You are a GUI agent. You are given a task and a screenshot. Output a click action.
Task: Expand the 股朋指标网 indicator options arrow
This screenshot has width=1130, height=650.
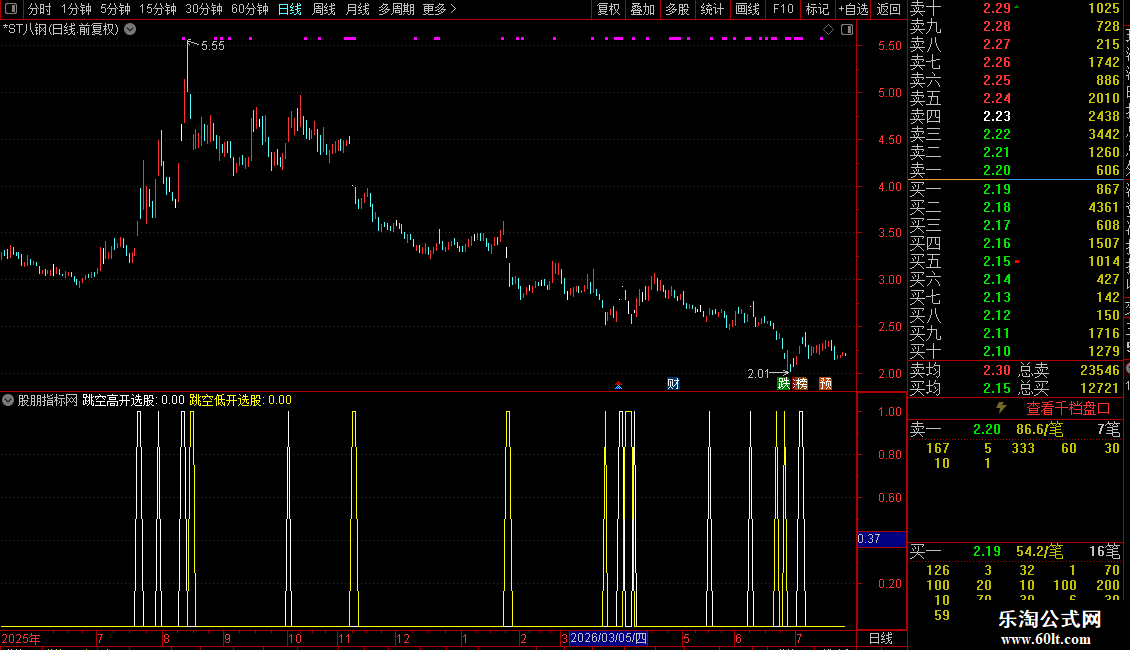[x=8, y=400]
